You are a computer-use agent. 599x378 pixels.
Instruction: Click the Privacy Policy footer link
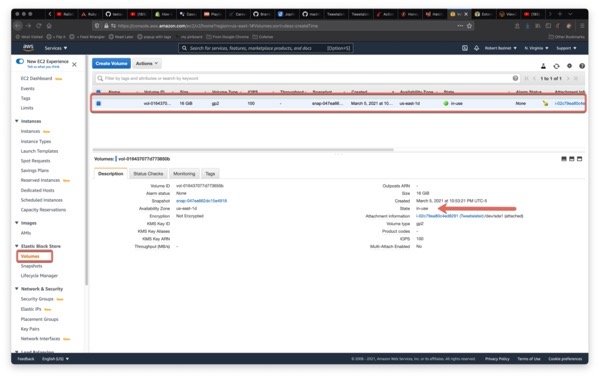point(497,359)
